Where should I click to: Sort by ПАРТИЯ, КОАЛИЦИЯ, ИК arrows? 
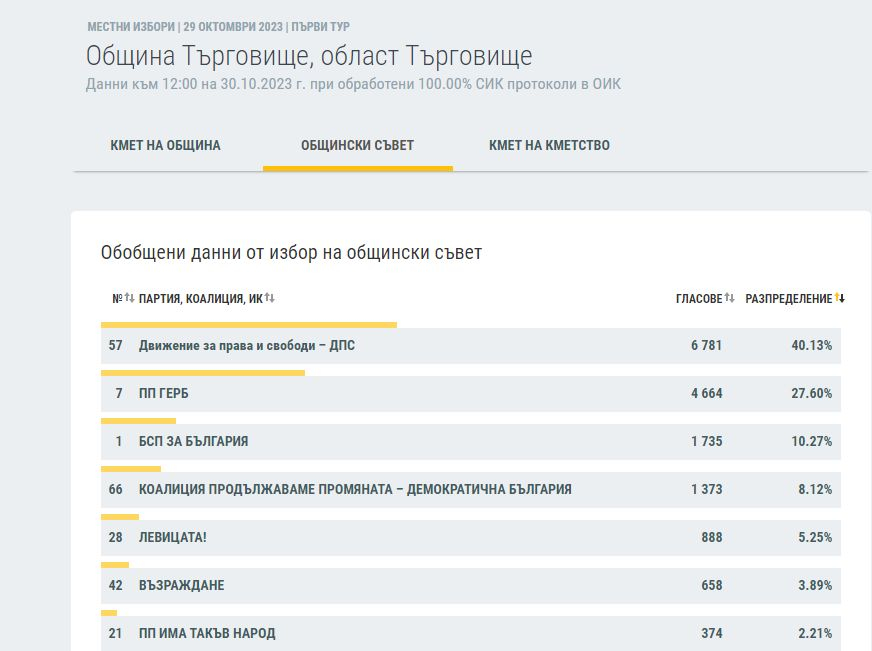(x=270, y=298)
